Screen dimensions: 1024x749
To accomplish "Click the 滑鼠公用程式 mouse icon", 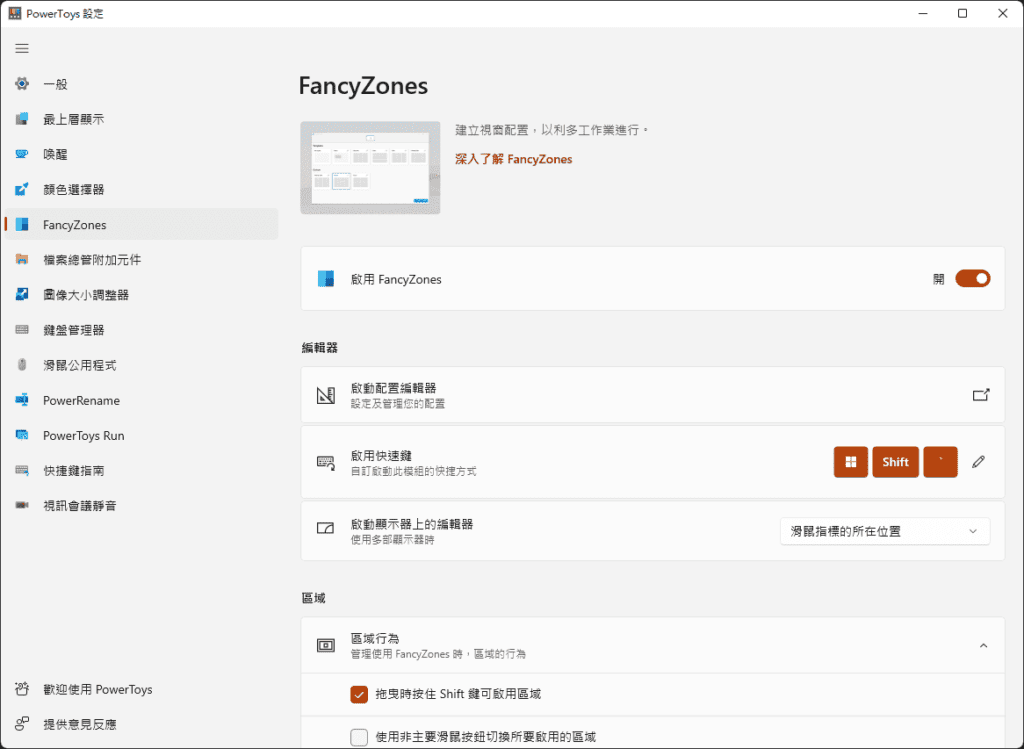I will coord(22,365).
